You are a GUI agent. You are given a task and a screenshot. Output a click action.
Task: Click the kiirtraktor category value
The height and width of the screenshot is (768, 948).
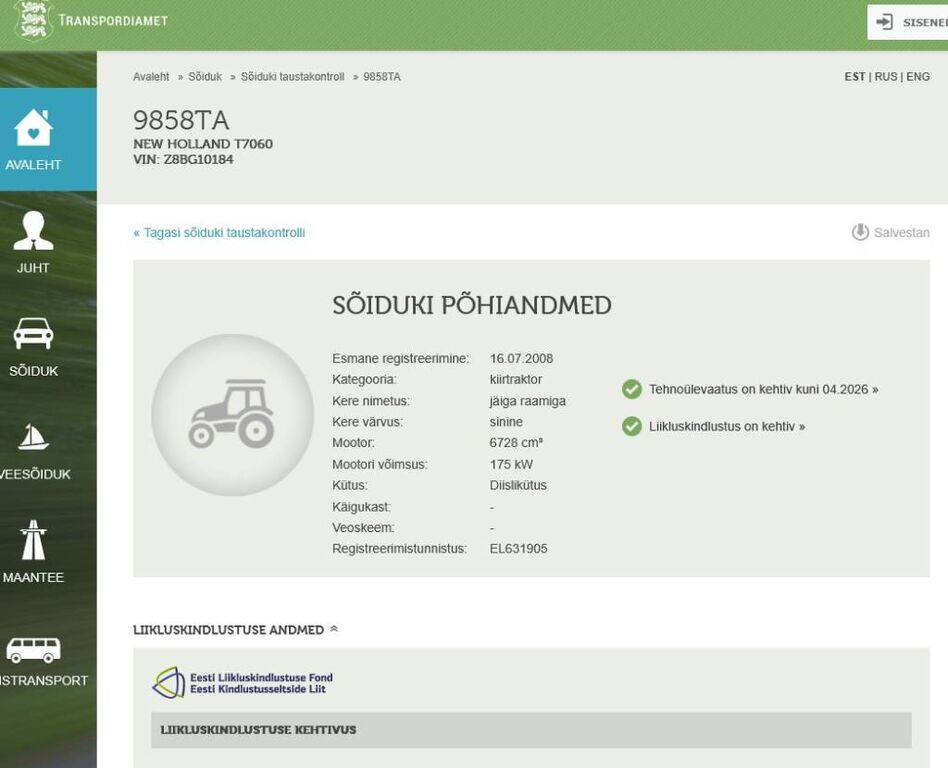[516, 379]
